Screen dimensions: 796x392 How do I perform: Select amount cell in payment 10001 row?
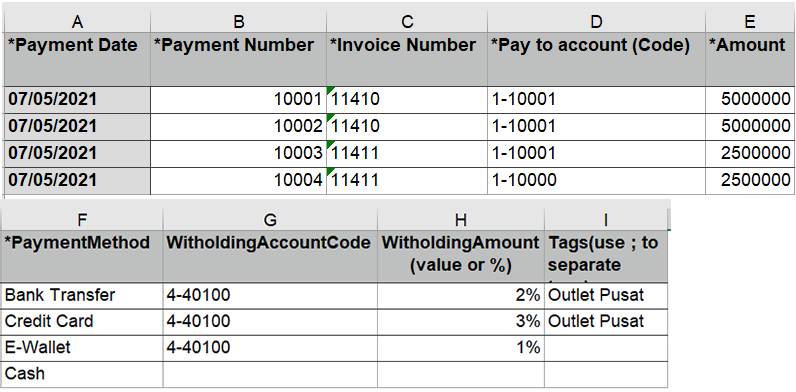coord(750,100)
